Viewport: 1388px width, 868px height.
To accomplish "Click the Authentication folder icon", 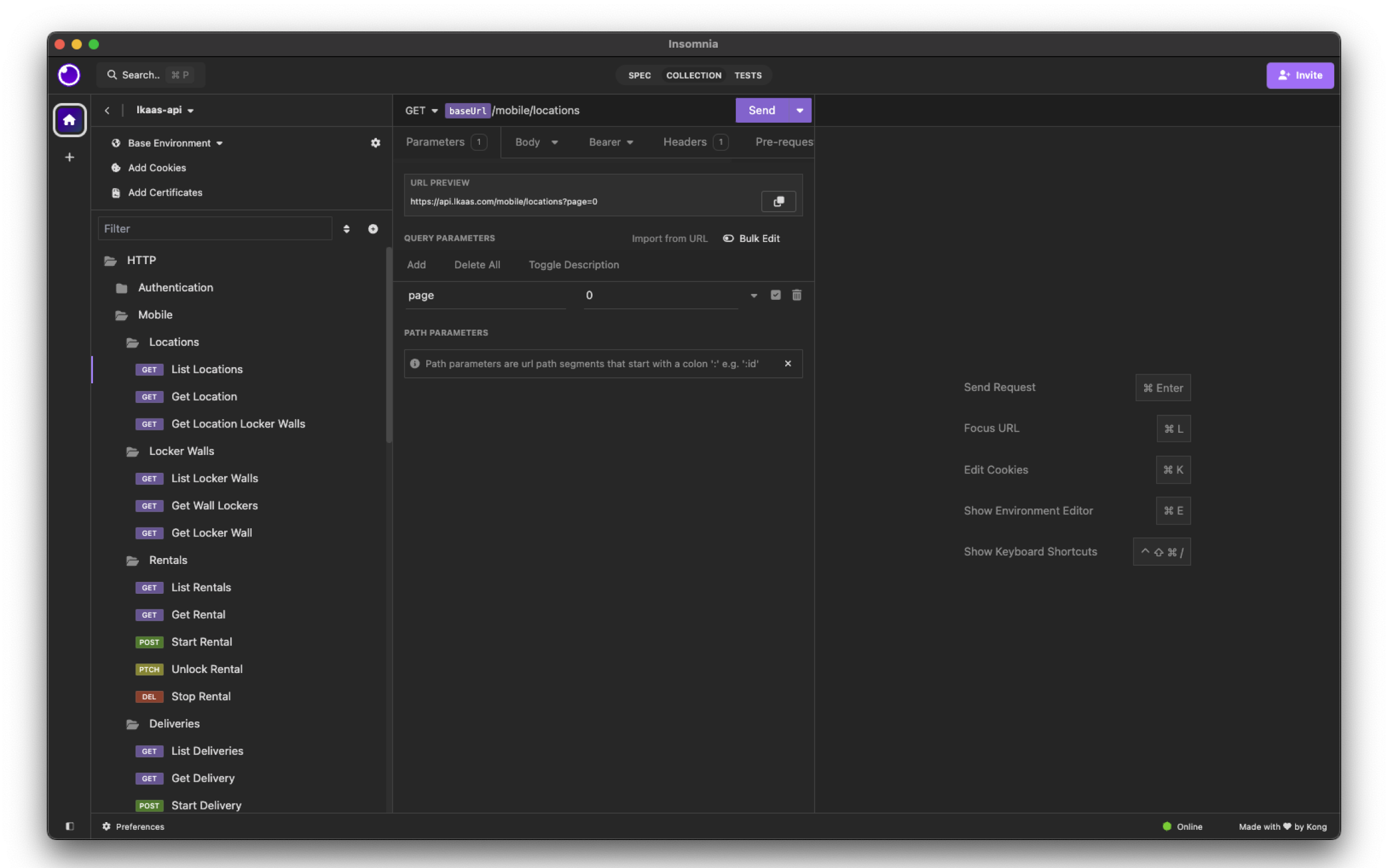I will pos(122,288).
